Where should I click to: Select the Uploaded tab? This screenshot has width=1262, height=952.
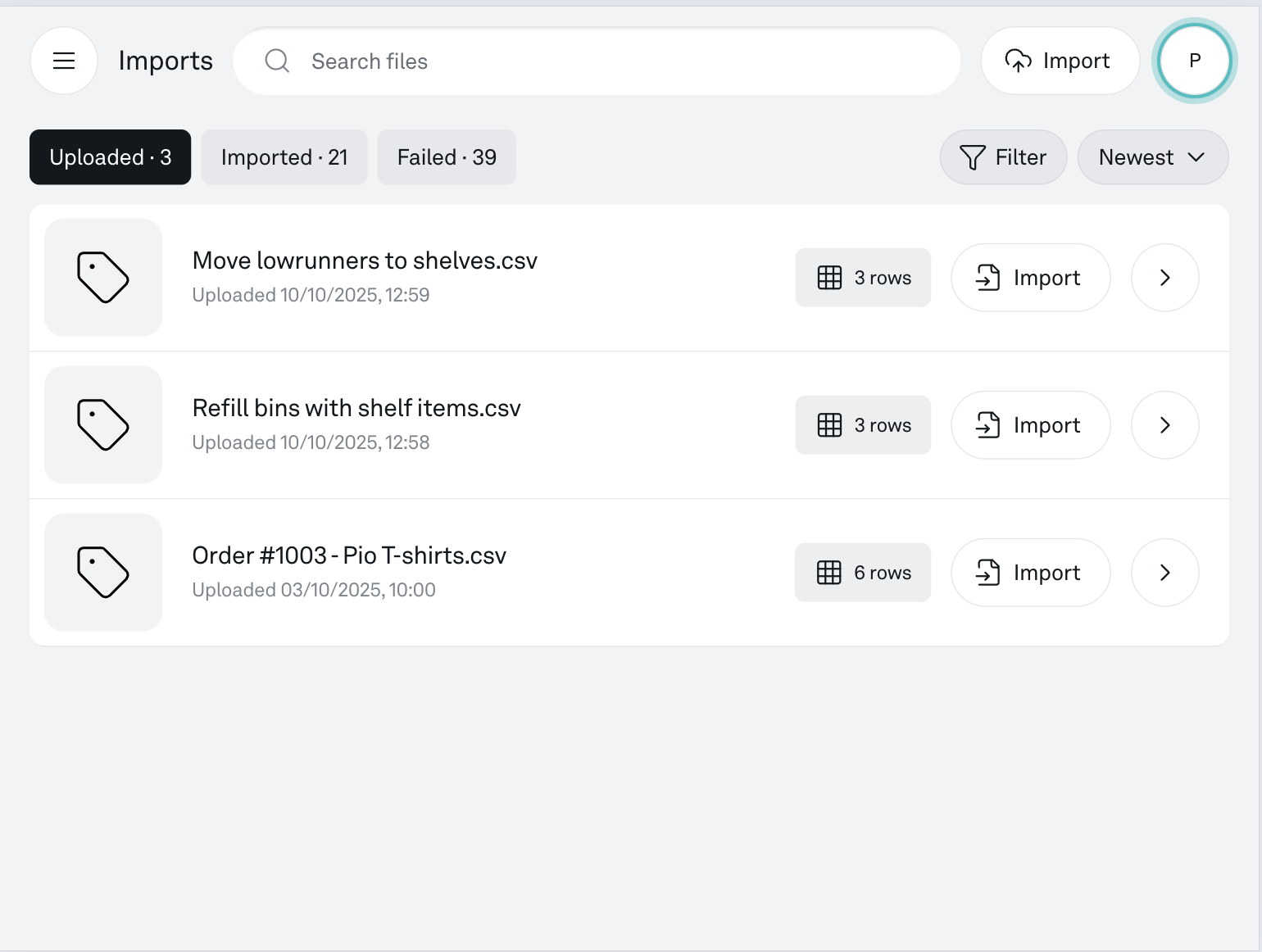[x=110, y=157]
